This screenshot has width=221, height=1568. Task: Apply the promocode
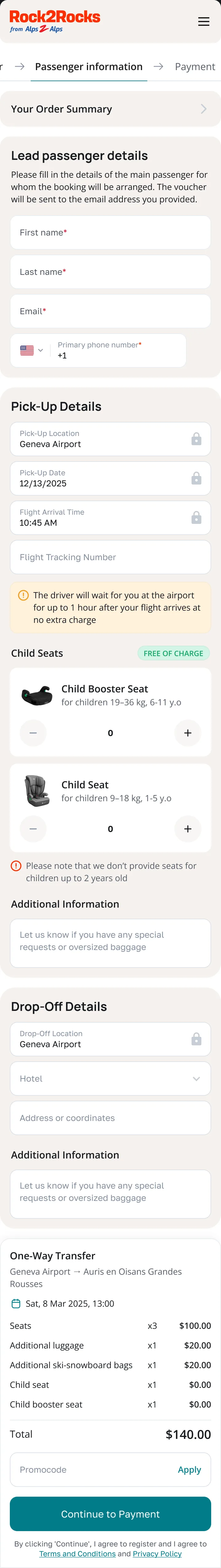(189, 1469)
